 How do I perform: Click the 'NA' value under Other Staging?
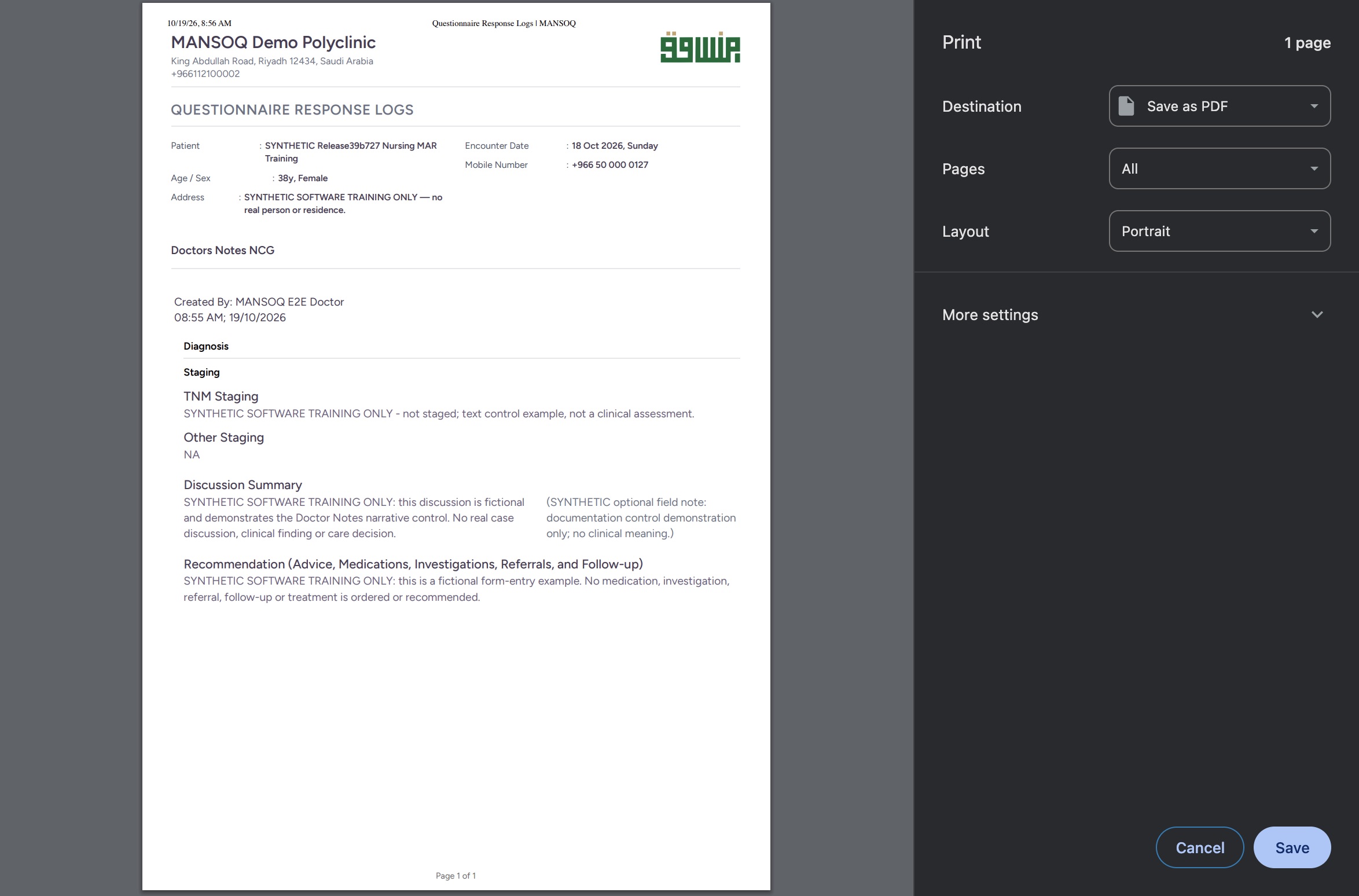tap(192, 454)
